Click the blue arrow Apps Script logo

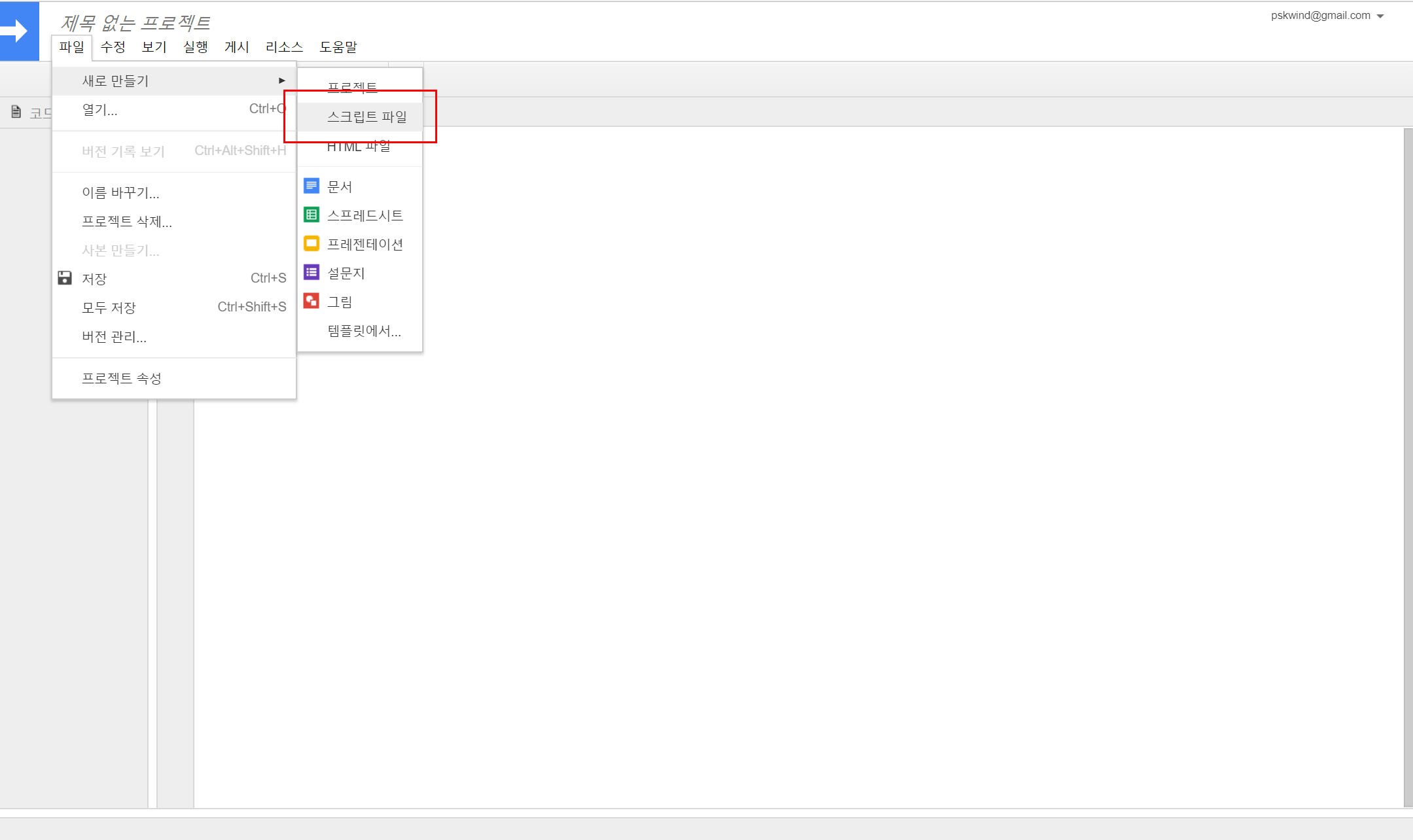tap(19, 31)
